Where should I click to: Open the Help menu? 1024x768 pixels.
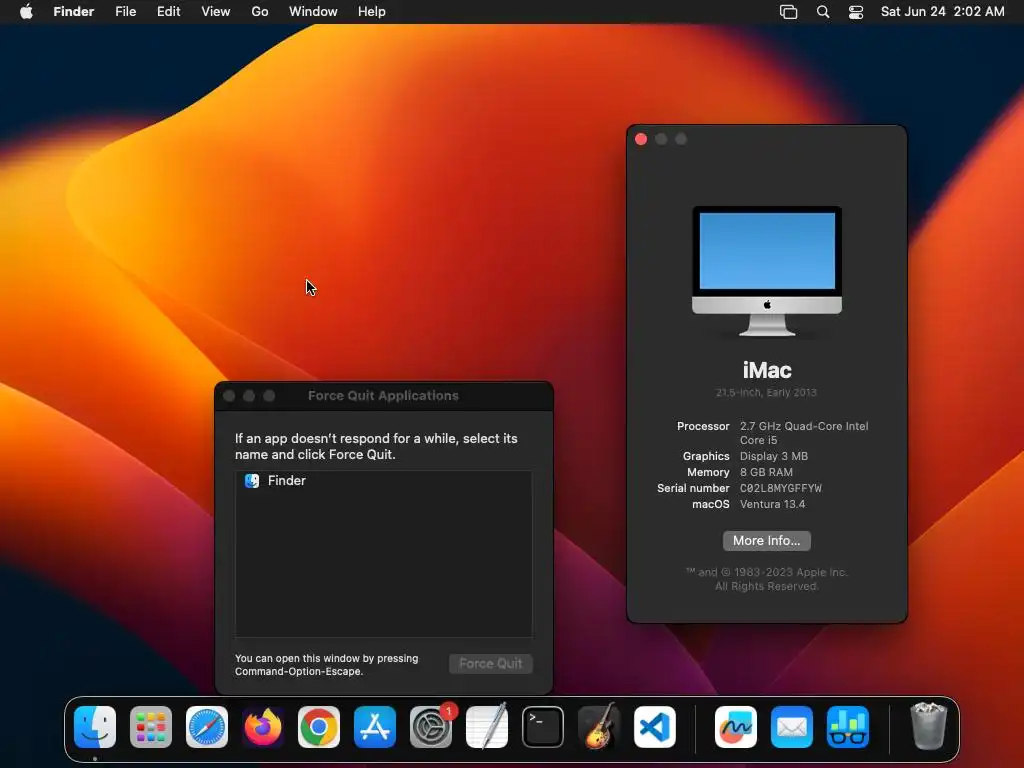[372, 12]
